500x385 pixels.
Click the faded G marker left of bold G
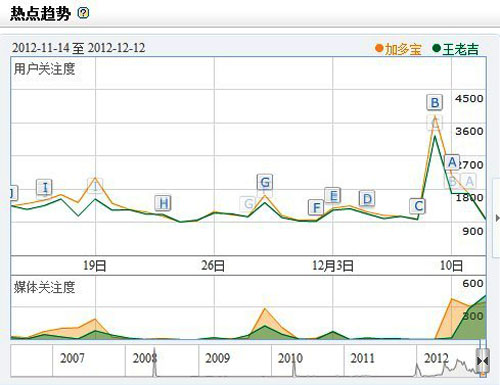pyautogui.click(x=248, y=203)
